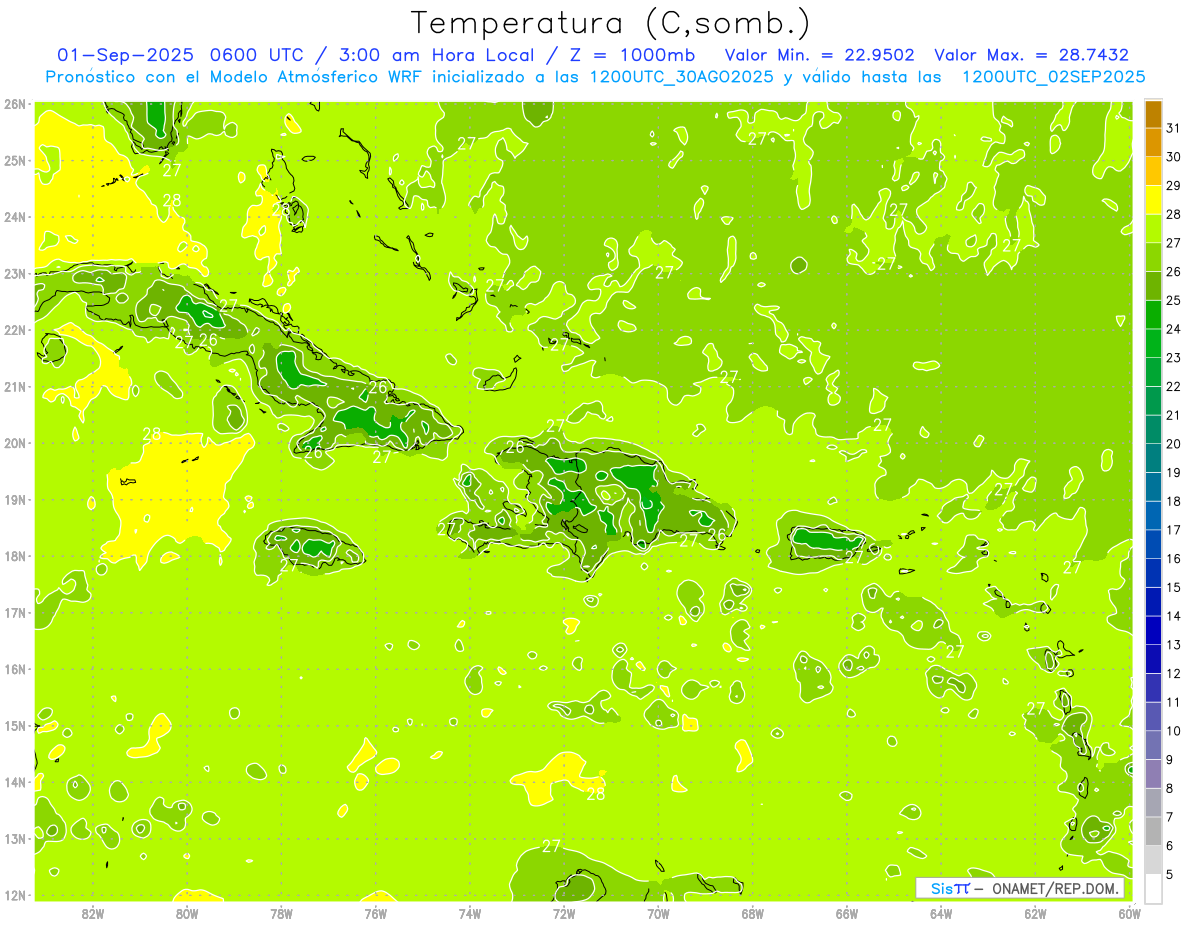Click the 82W longitude label
Screen dimensions: 1200x927
click(92, 913)
